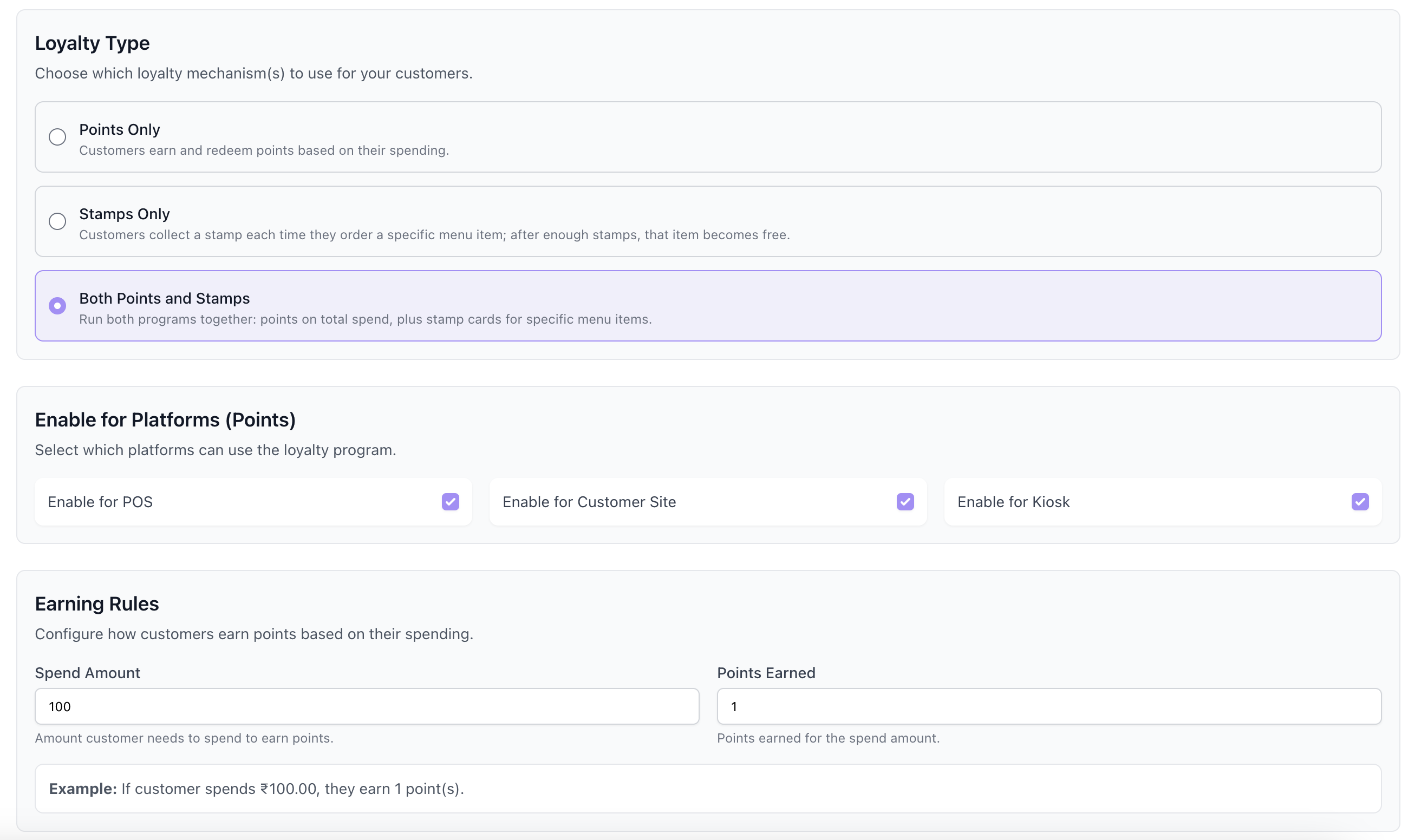Screen dimensions: 1408x840
Task: Click the Points Earned field label
Action: tap(766, 673)
